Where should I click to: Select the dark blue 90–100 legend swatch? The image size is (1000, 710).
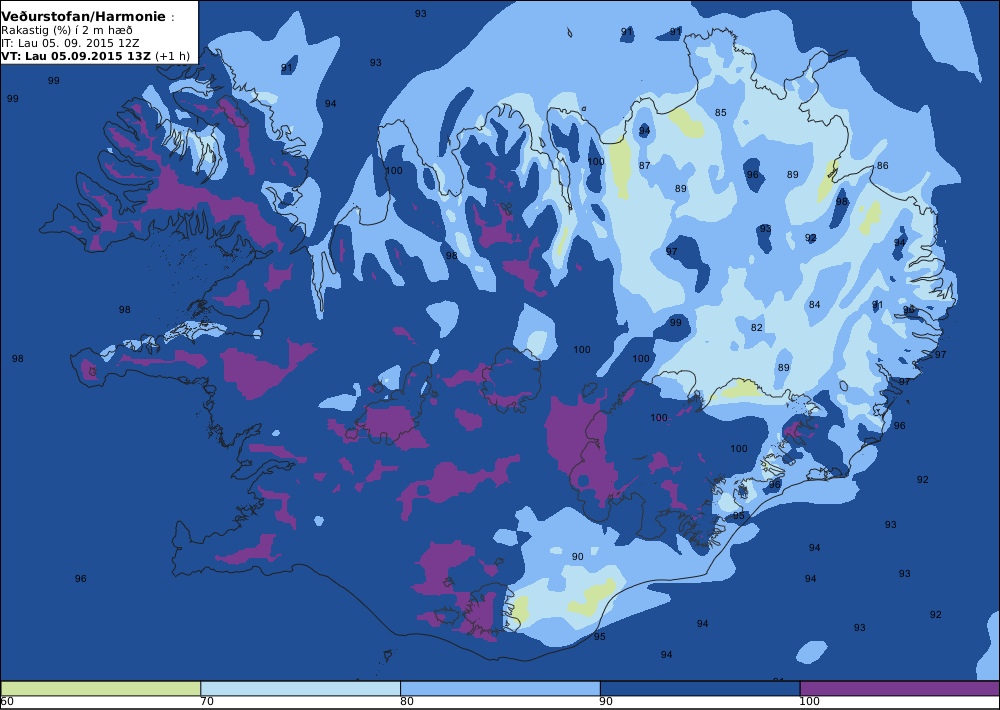pos(700,688)
